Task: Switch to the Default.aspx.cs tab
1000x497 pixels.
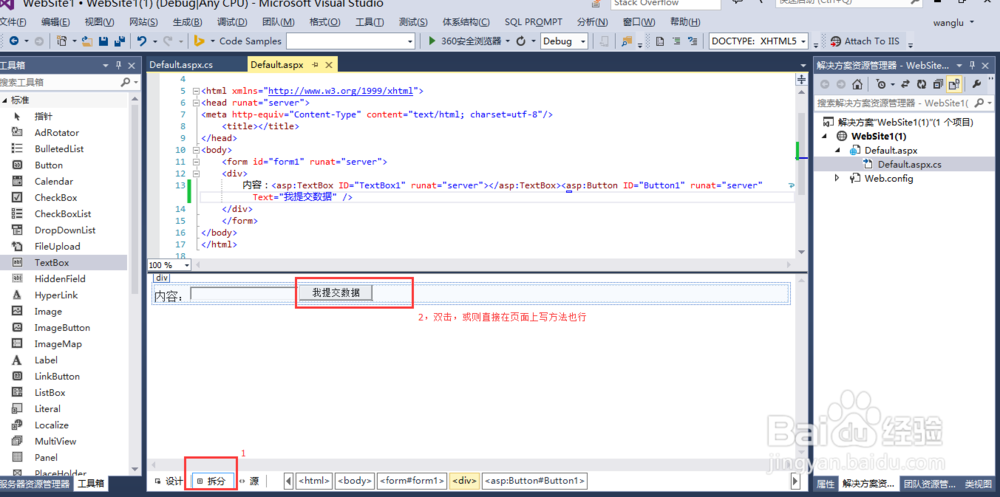Action: point(181,65)
